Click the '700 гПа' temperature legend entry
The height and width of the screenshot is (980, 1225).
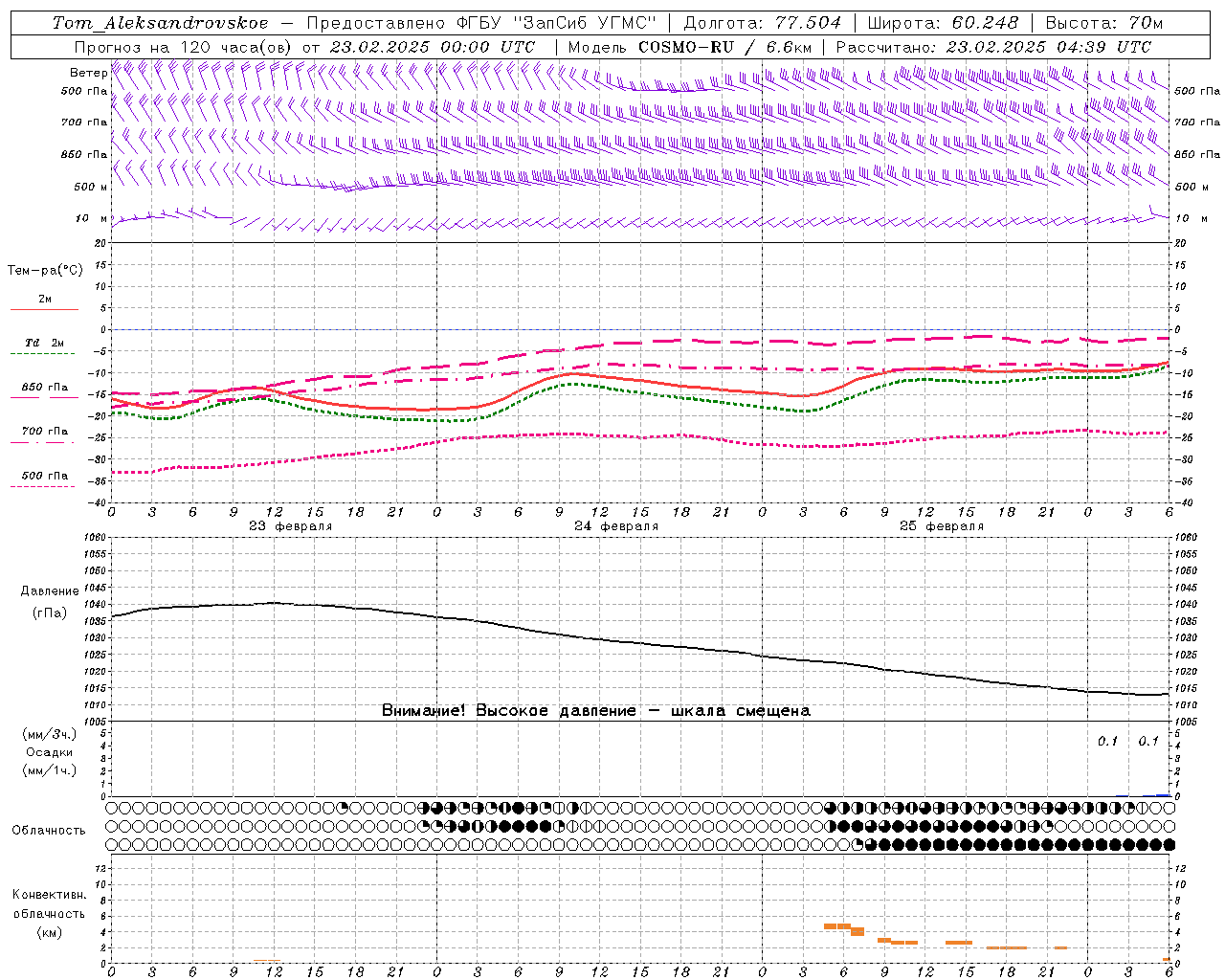click(x=45, y=432)
